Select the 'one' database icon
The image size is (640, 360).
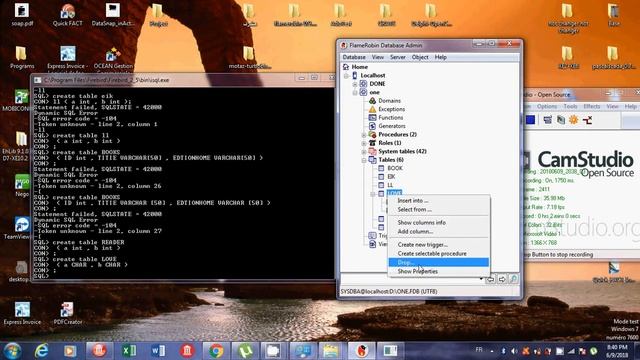point(363,92)
